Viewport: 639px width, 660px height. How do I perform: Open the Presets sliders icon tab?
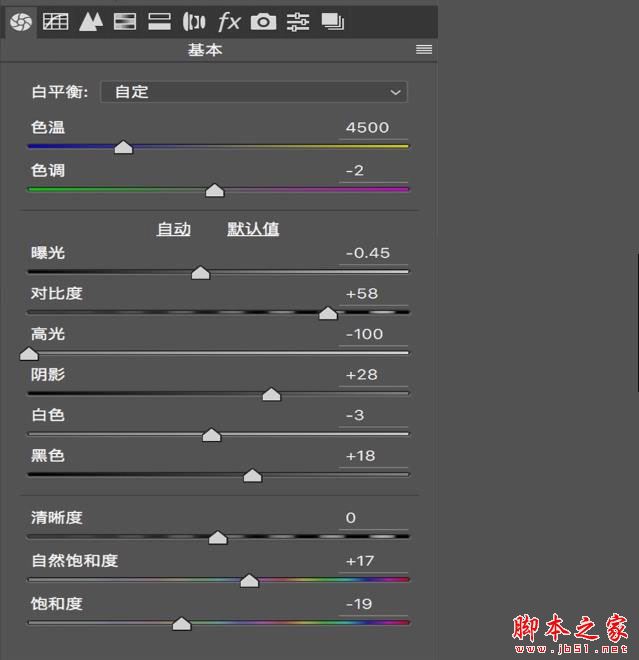click(x=298, y=21)
